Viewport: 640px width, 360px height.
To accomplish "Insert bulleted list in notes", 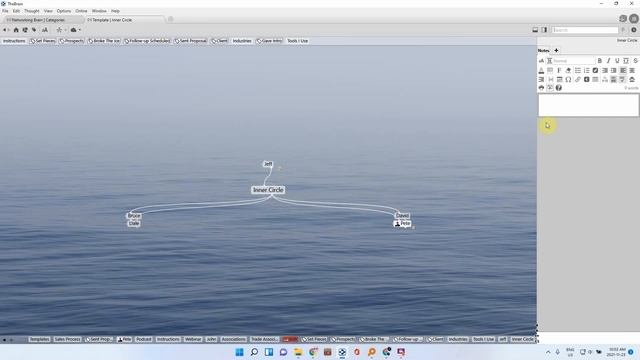I will point(578,71).
